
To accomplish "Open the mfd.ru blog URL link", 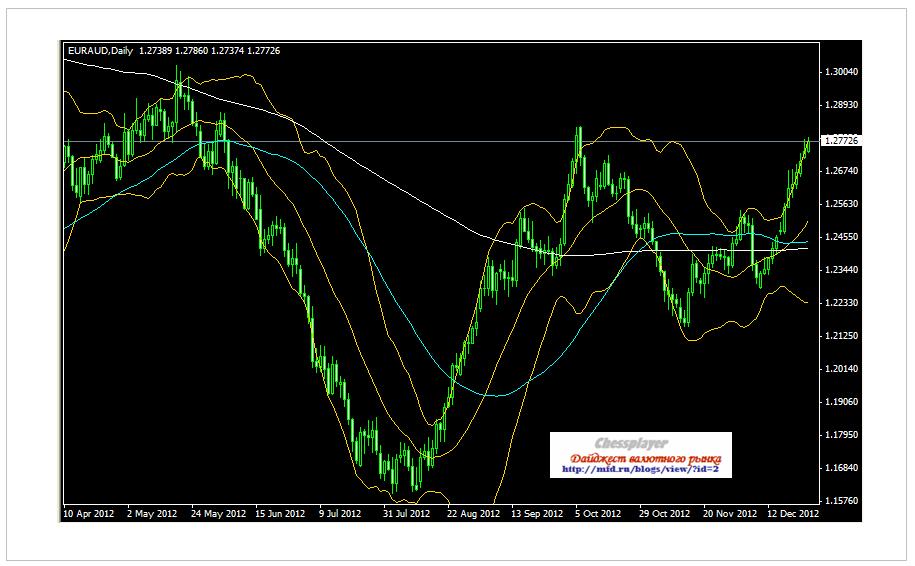I will [x=640, y=469].
